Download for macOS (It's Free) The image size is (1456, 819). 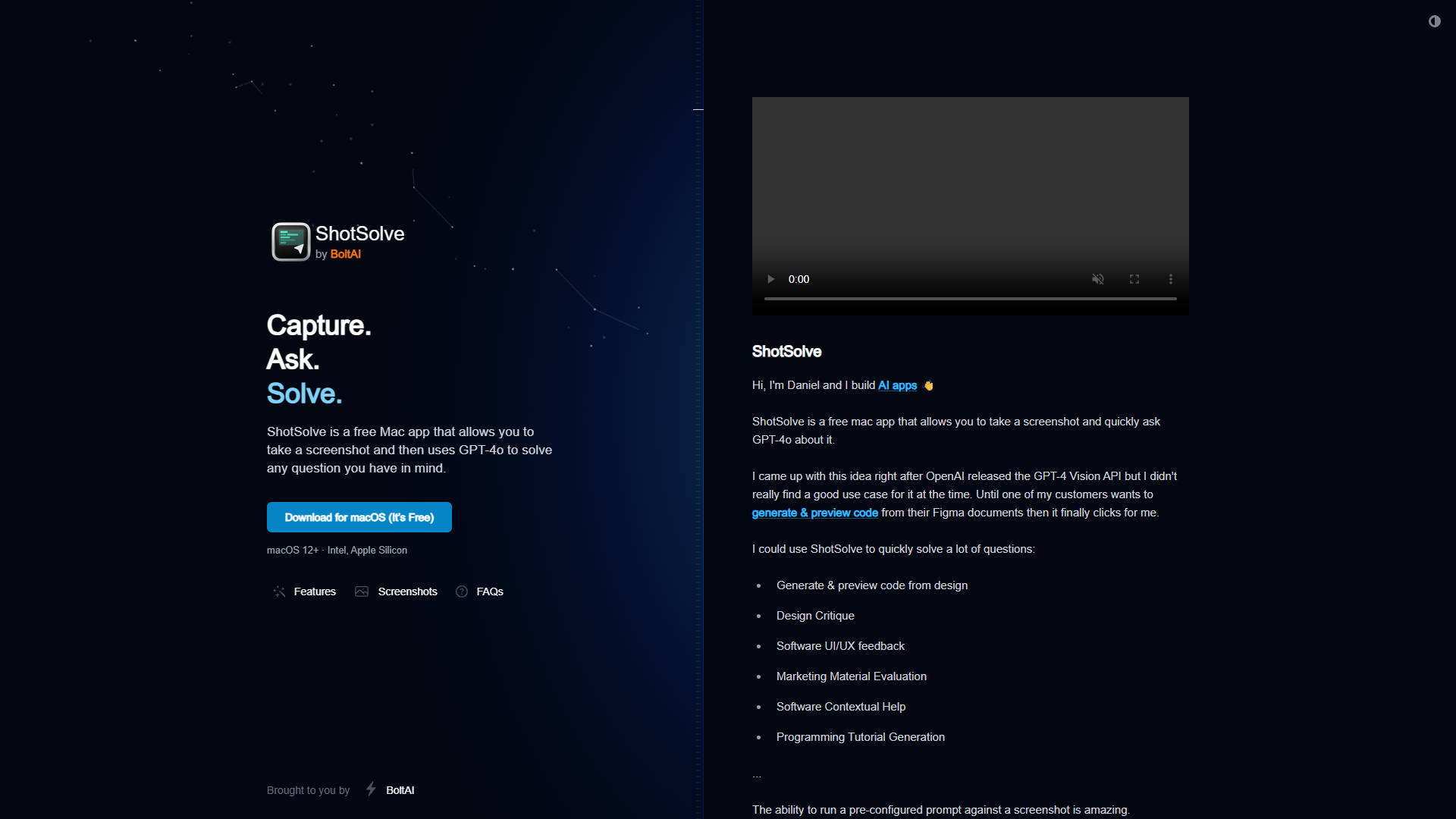(359, 517)
